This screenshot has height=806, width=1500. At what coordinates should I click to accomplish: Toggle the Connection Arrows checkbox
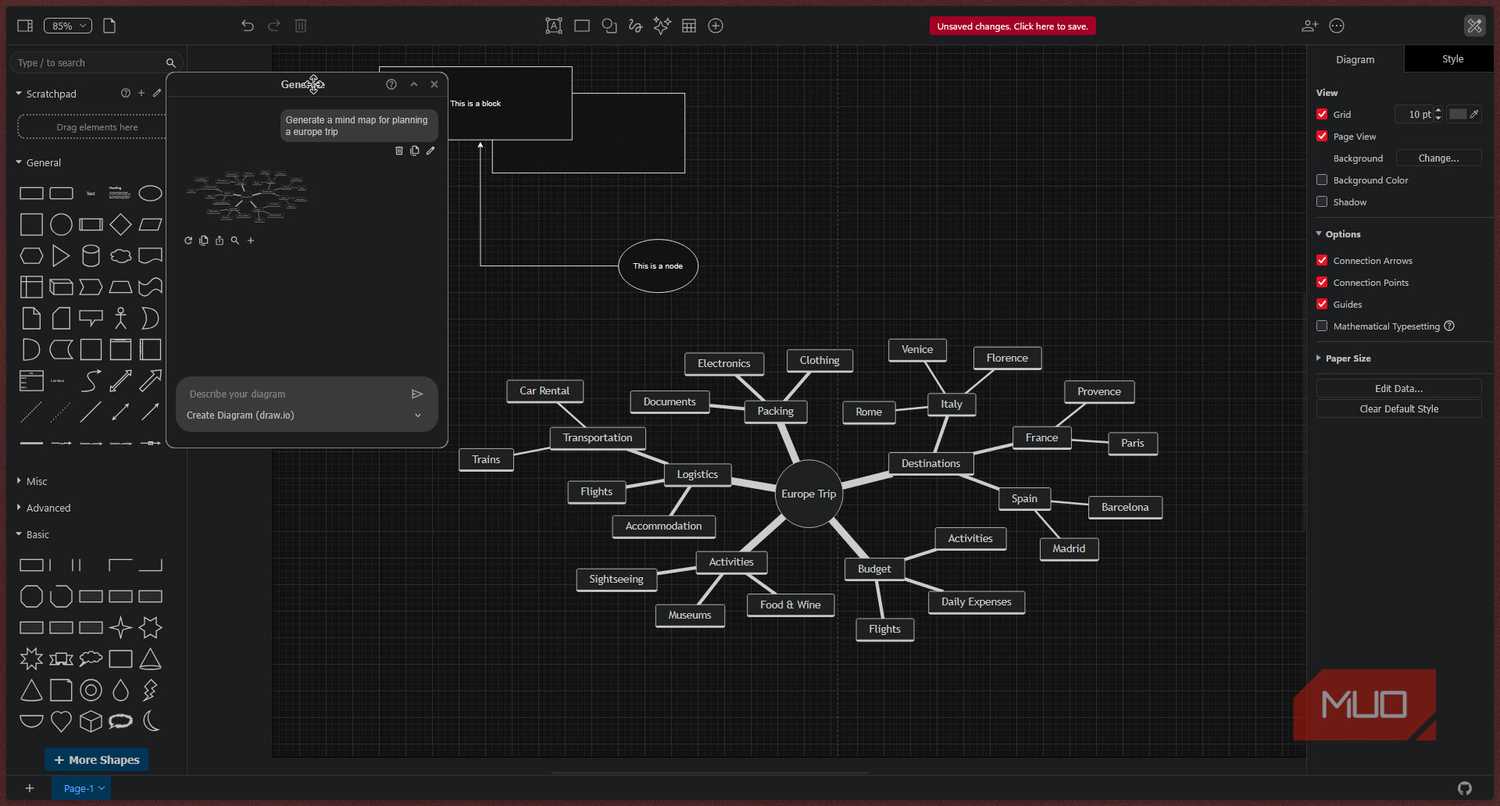point(1322,260)
